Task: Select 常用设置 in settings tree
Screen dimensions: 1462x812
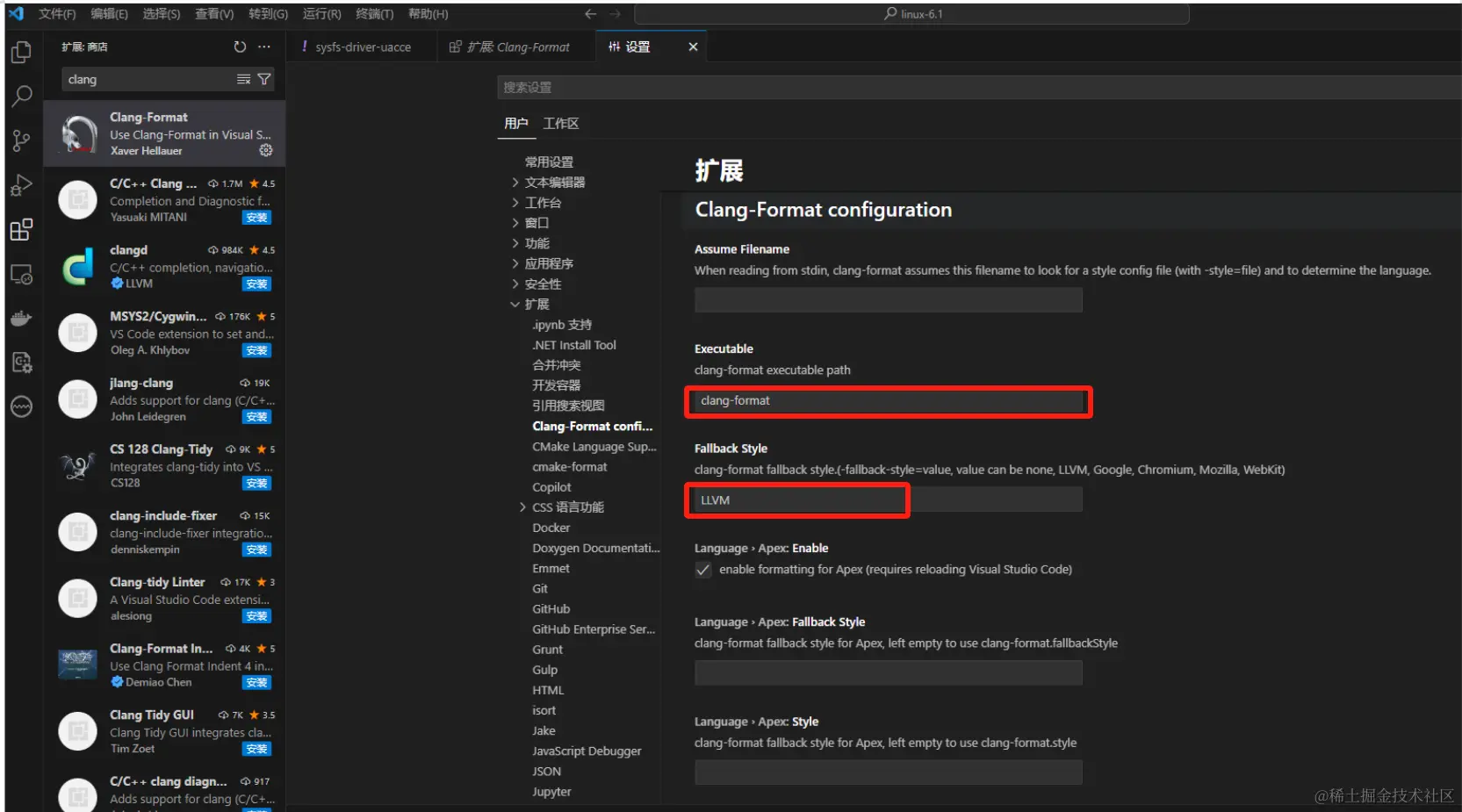Action: point(549,162)
